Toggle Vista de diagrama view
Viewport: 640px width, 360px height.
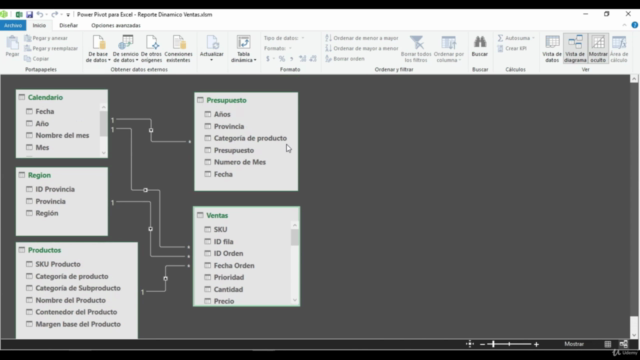tap(575, 49)
